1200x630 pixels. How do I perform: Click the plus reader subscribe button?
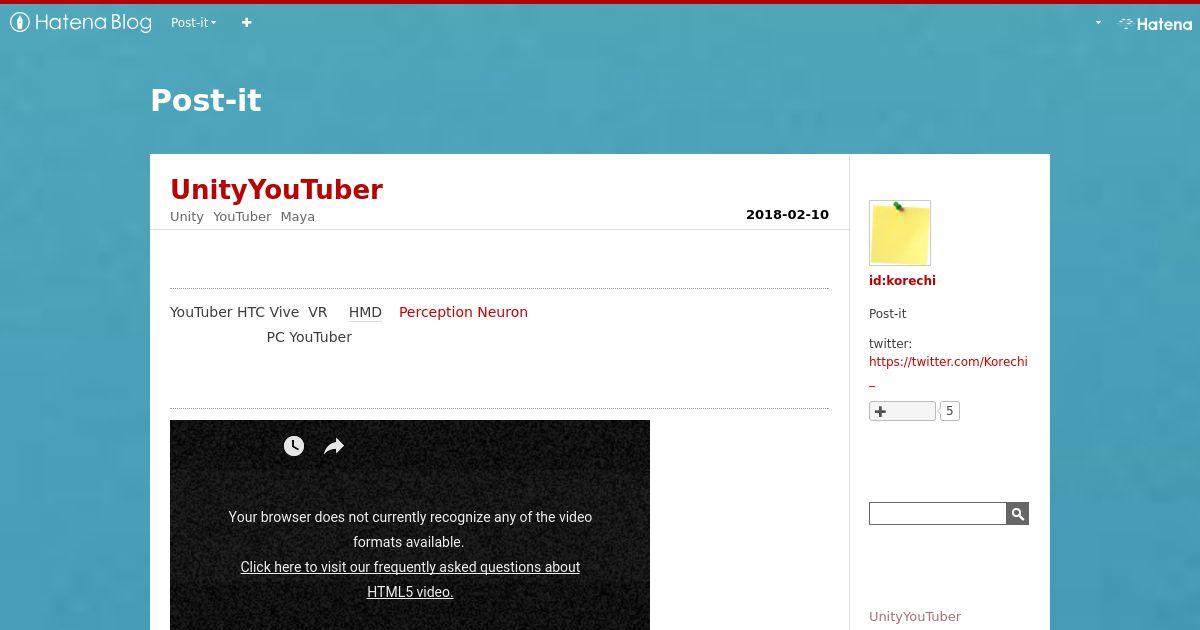point(902,411)
